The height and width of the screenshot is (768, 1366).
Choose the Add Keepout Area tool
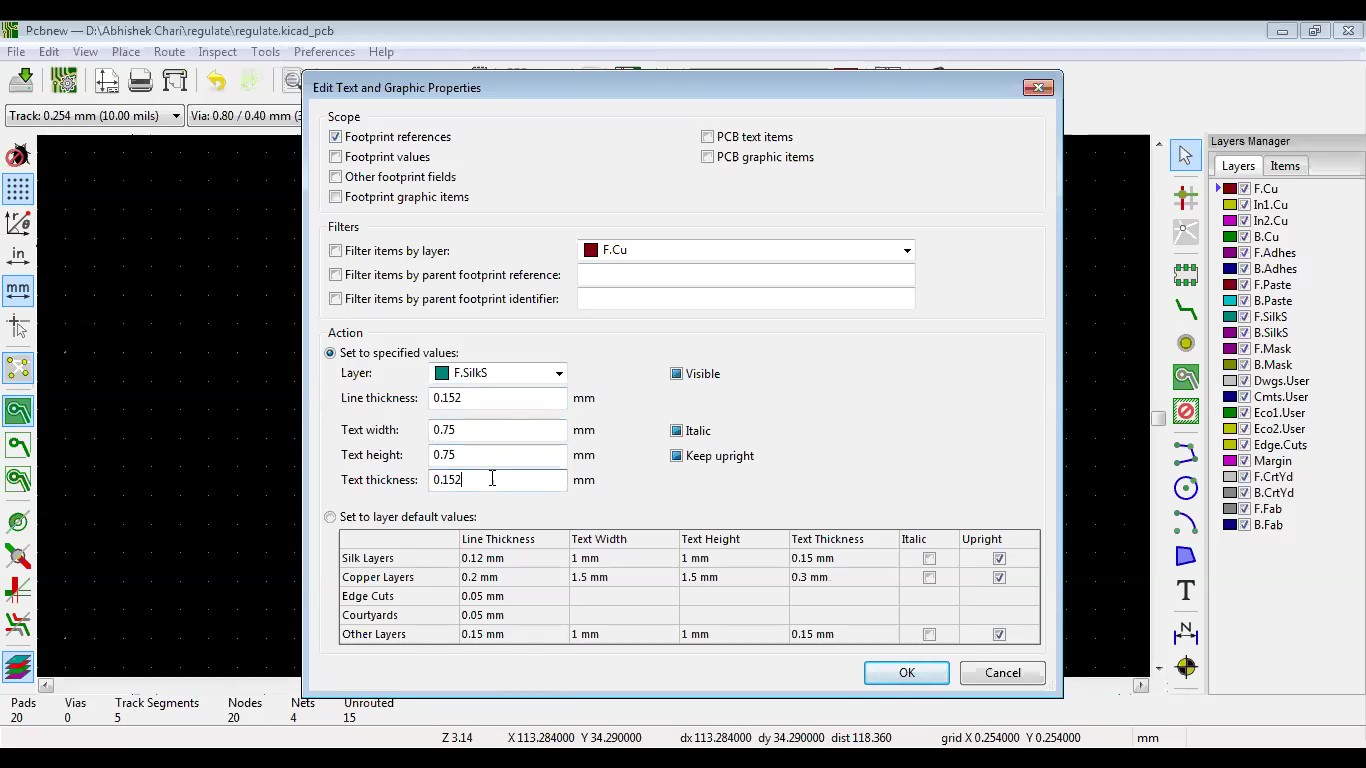(x=1185, y=411)
